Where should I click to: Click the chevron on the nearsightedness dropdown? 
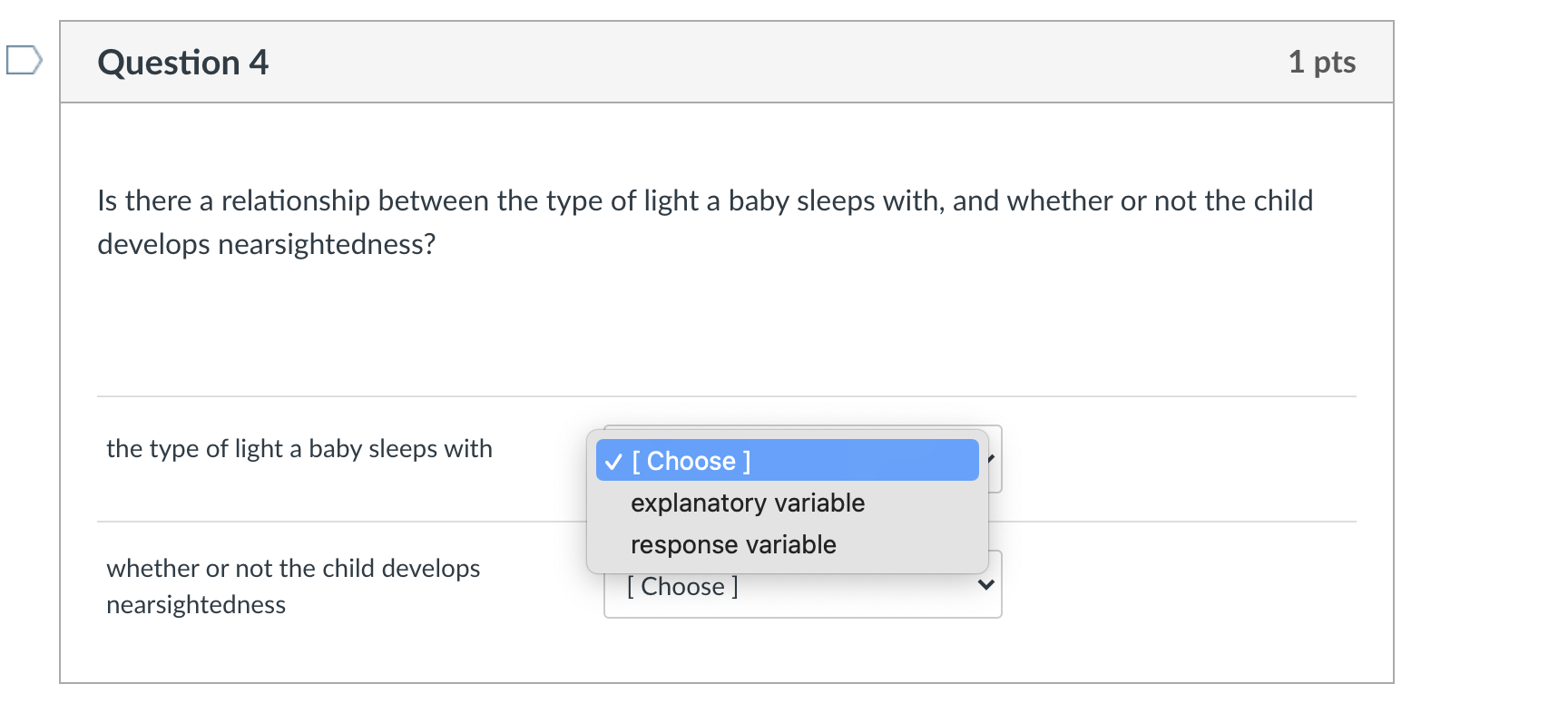986,585
